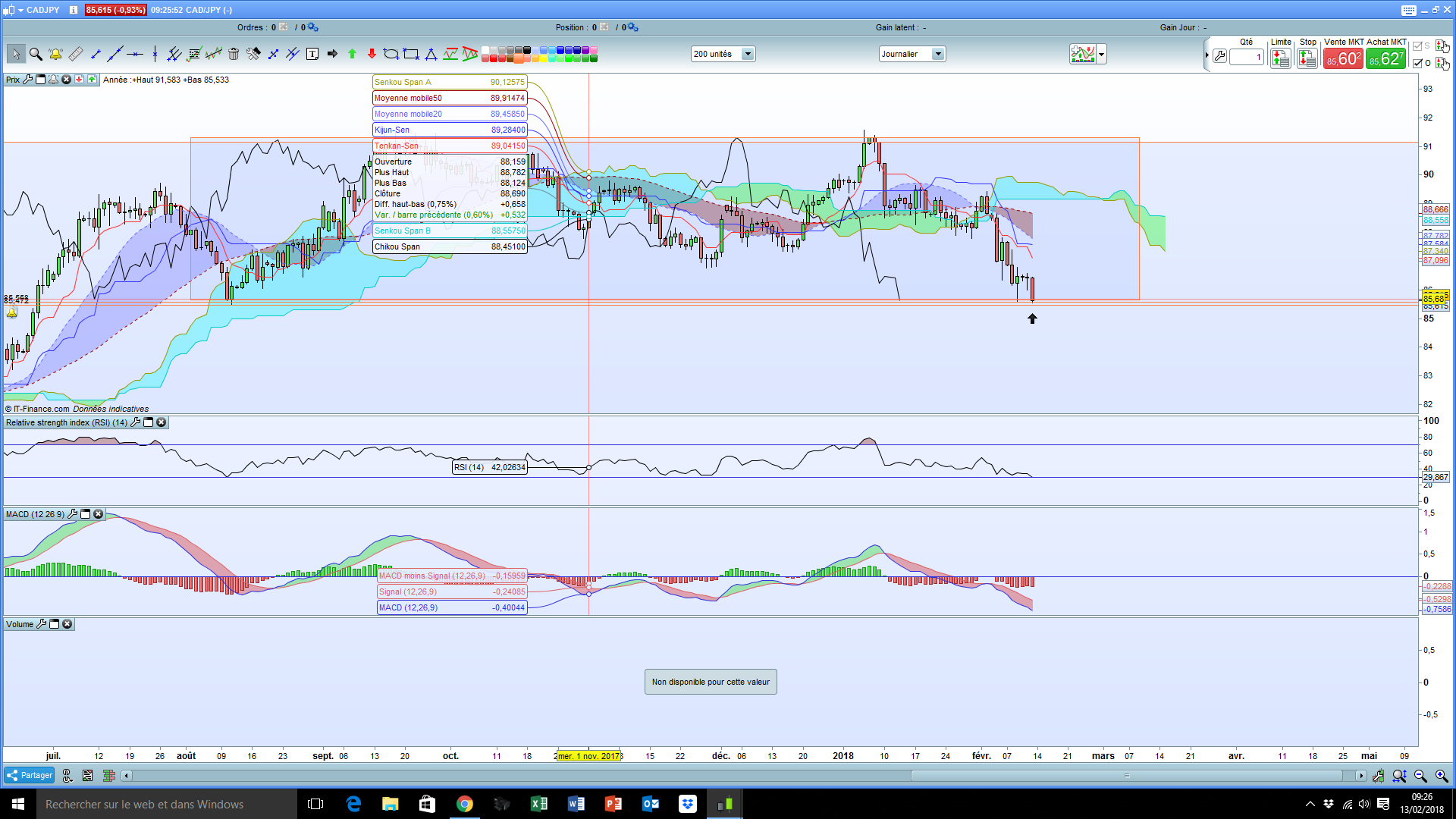Select the rectangle drawing tool
Image resolution: width=1456 pixels, height=819 pixels.
[411, 54]
